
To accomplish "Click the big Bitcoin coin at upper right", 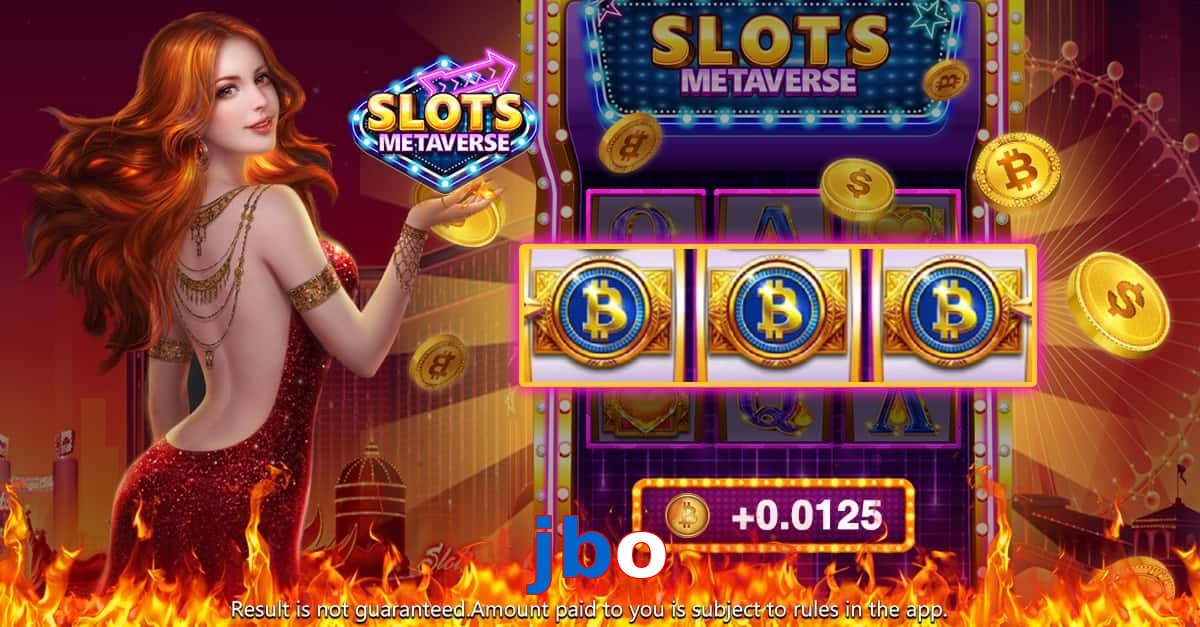I will click(x=1016, y=172).
